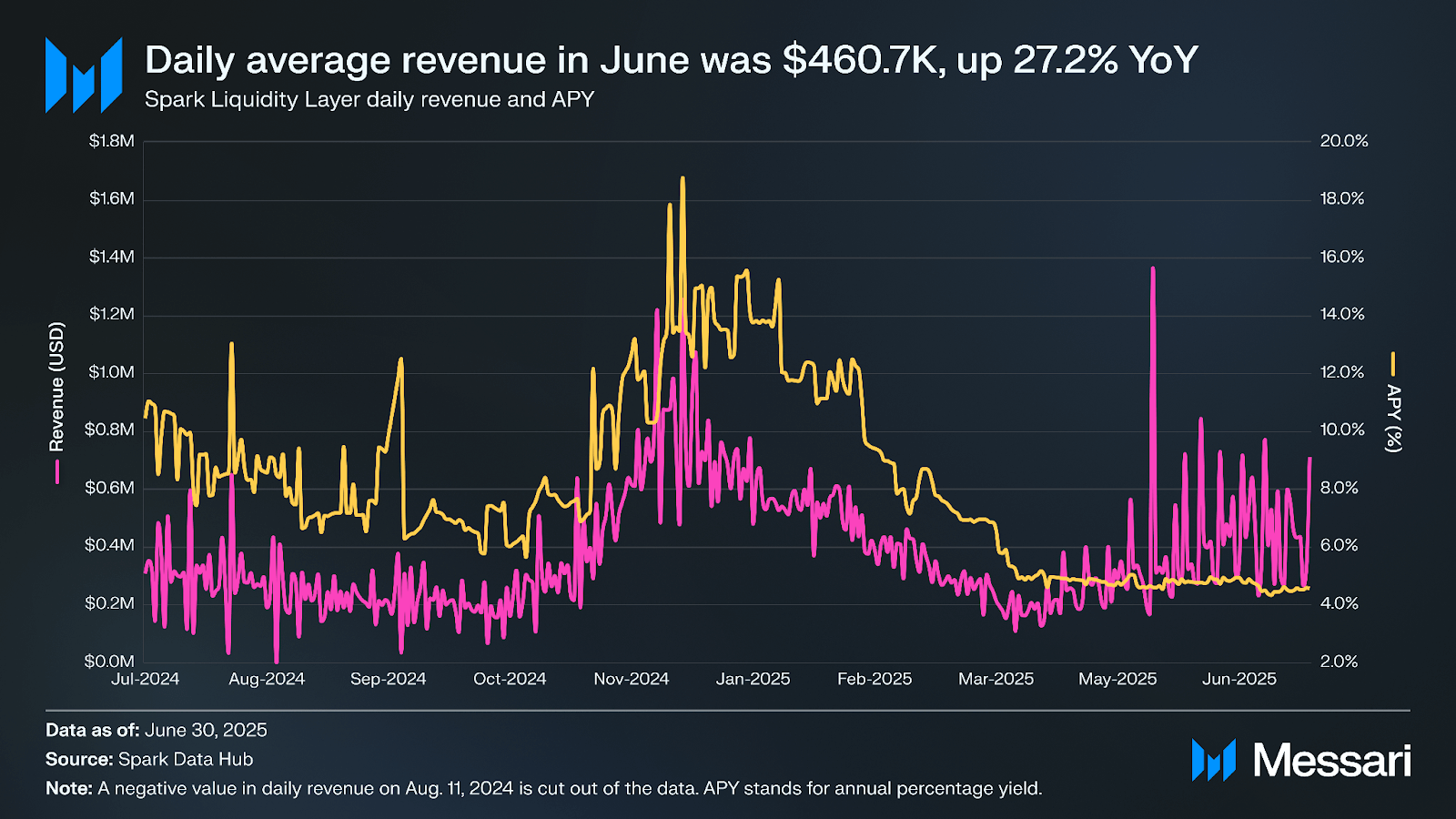Click the $0.0M y-axis label
This screenshot has height=819, width=1456.
click(x=110, y=661)
